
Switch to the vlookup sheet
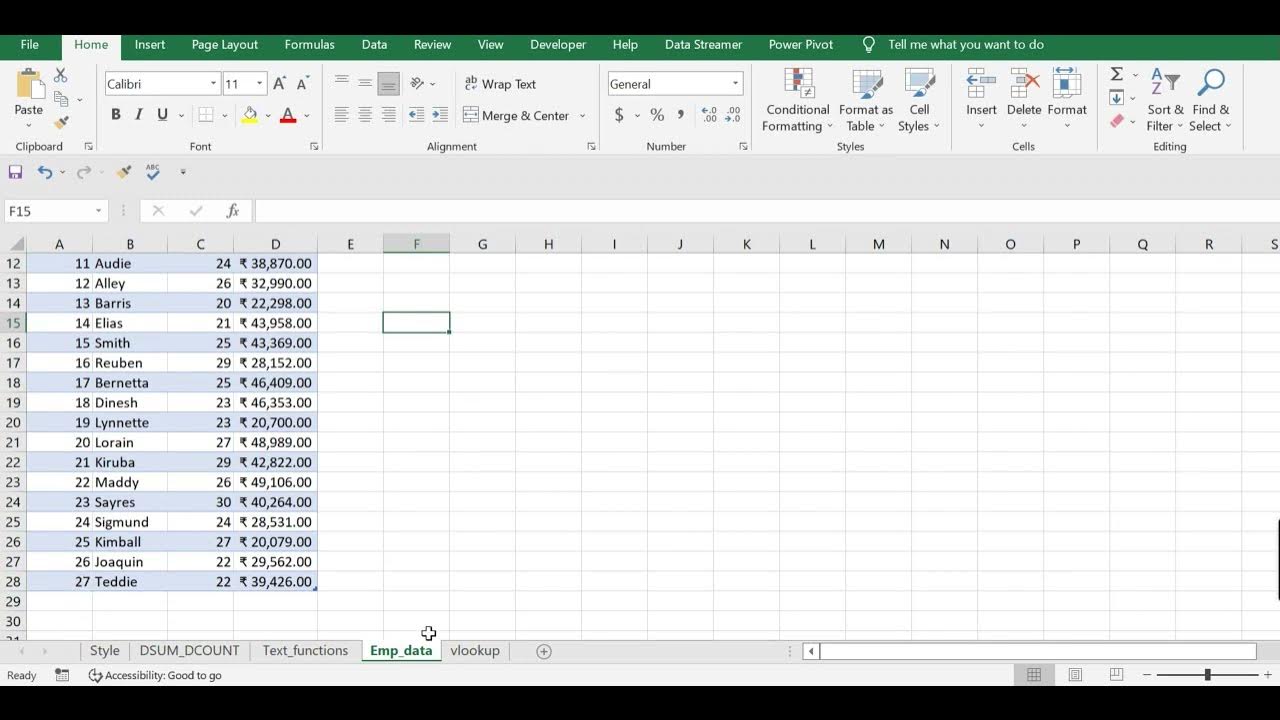(x=475, y=651)
